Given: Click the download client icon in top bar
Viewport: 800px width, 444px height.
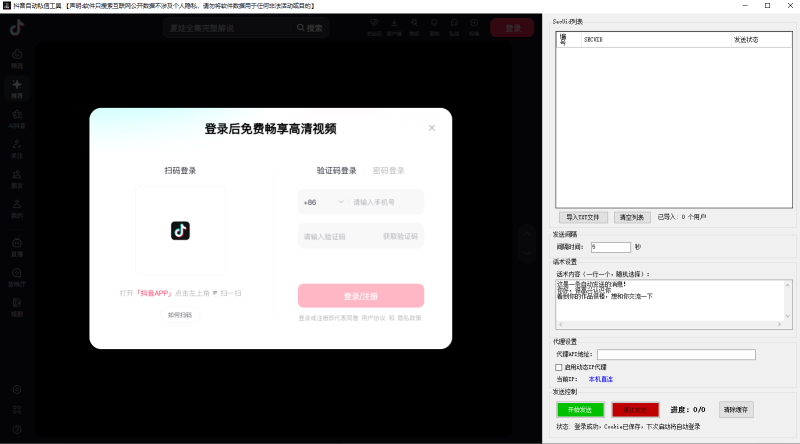Looking at the screenshot, I should (394, 27).
